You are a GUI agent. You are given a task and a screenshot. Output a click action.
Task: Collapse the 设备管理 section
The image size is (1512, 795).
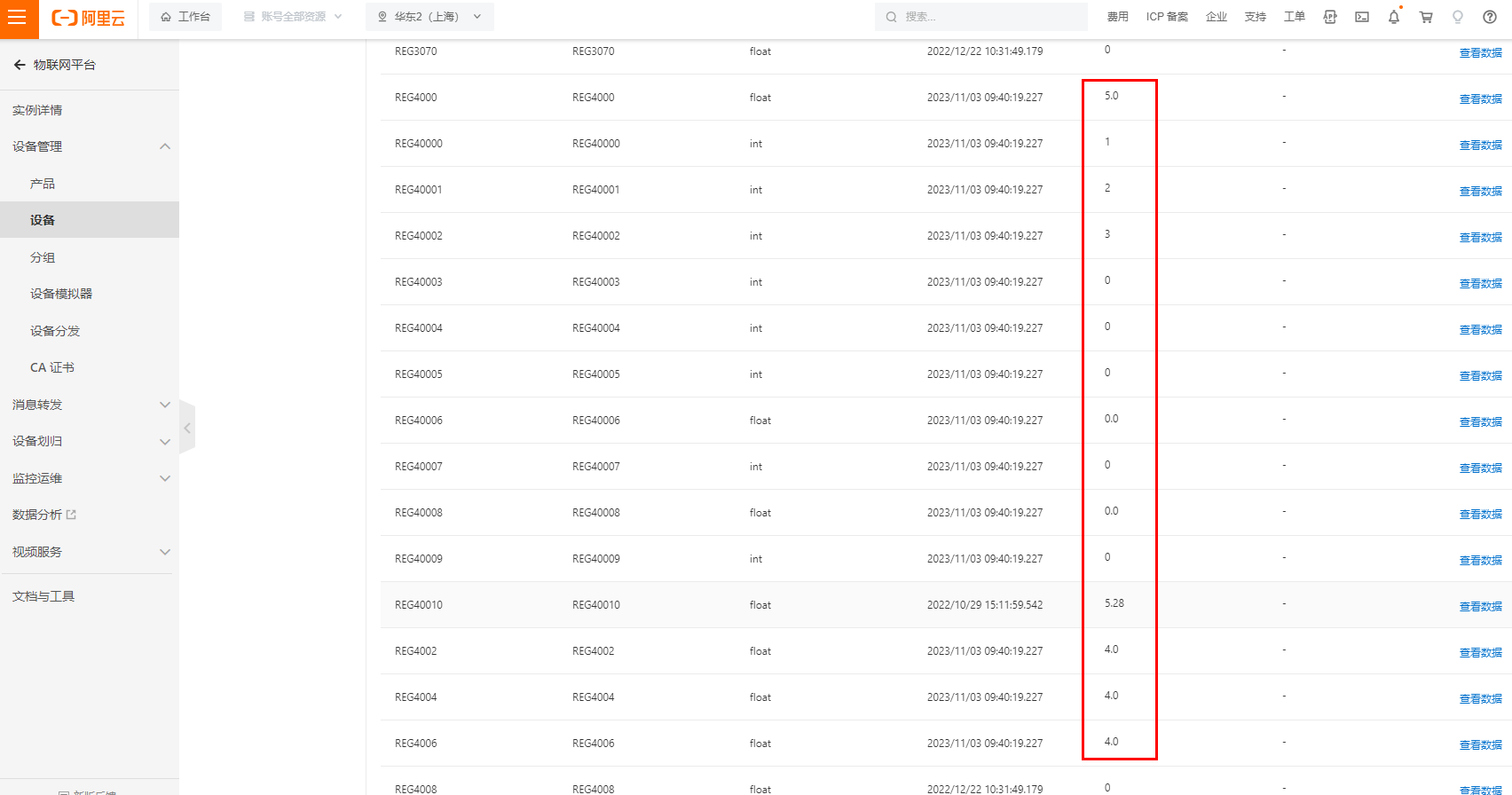165,146
